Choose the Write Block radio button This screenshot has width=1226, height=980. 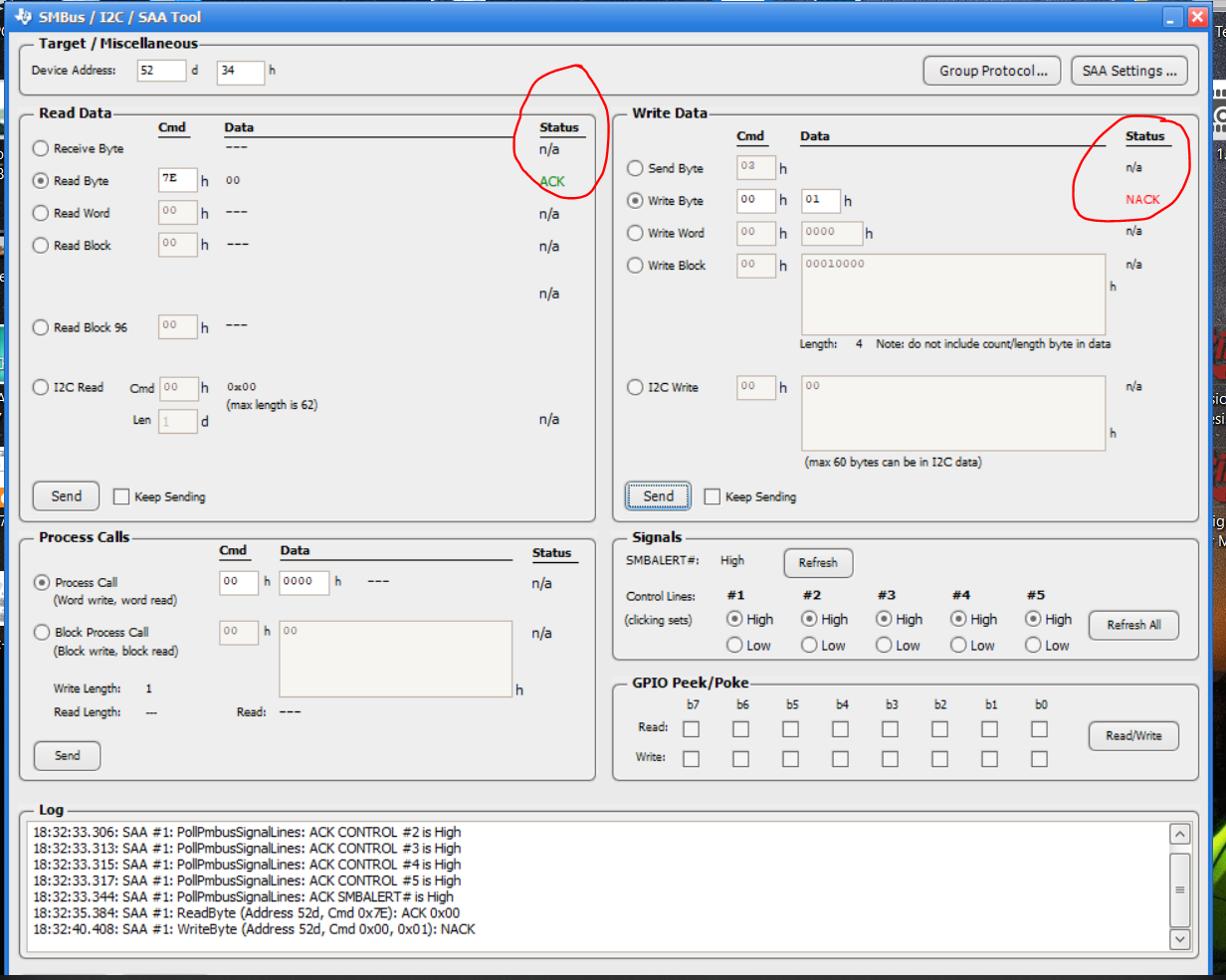tap(635, 266)
